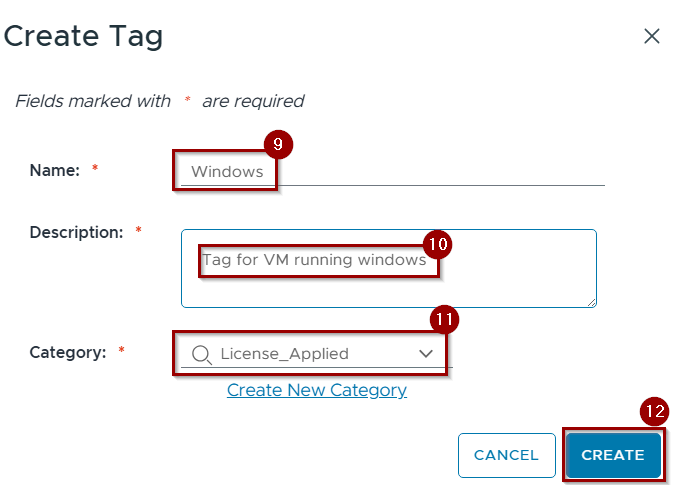Screen dimensions: 678x485
Task: Click the required fields notice text
Action: [160, 101]
